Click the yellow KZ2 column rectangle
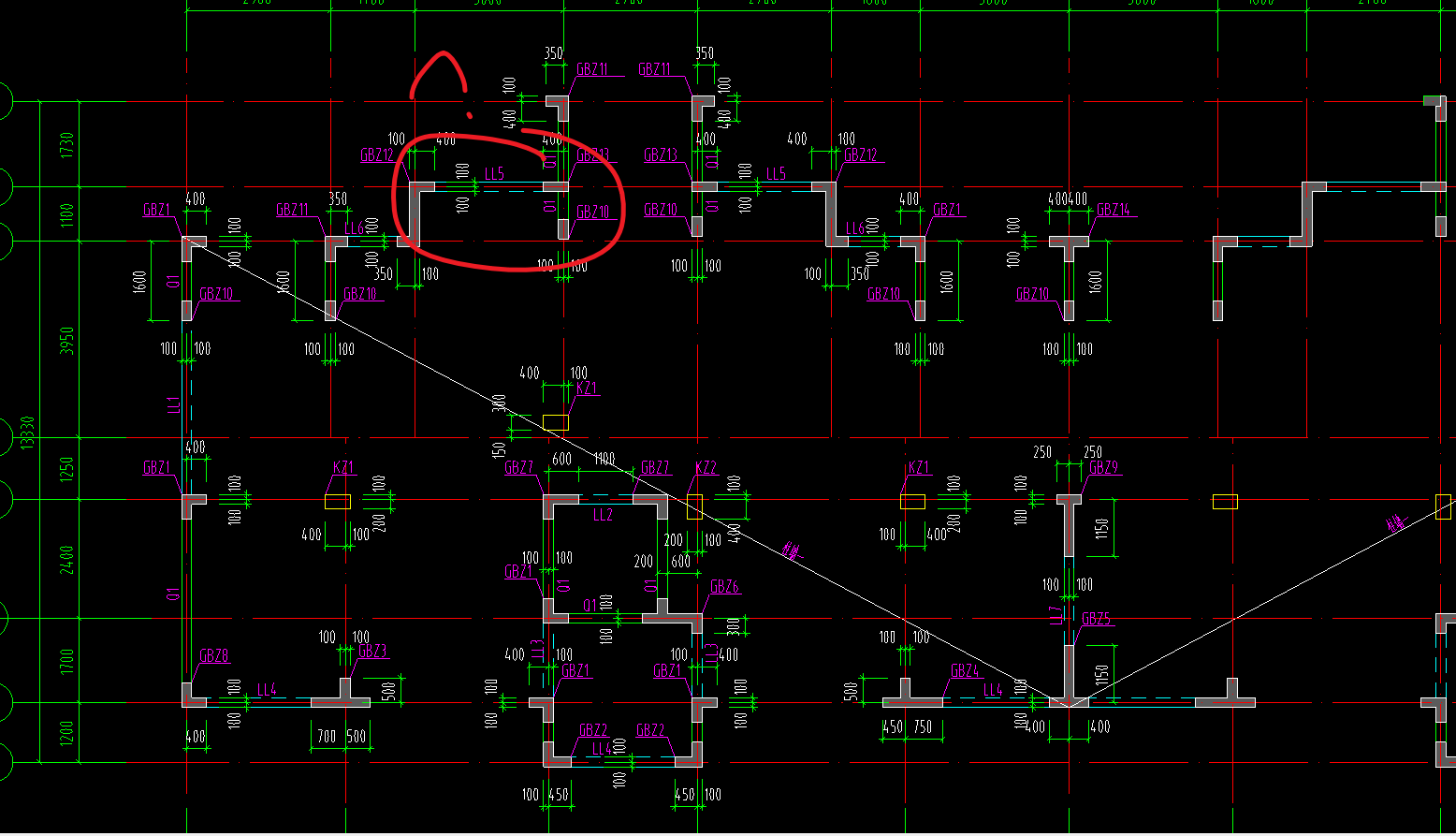 point(694,507)
